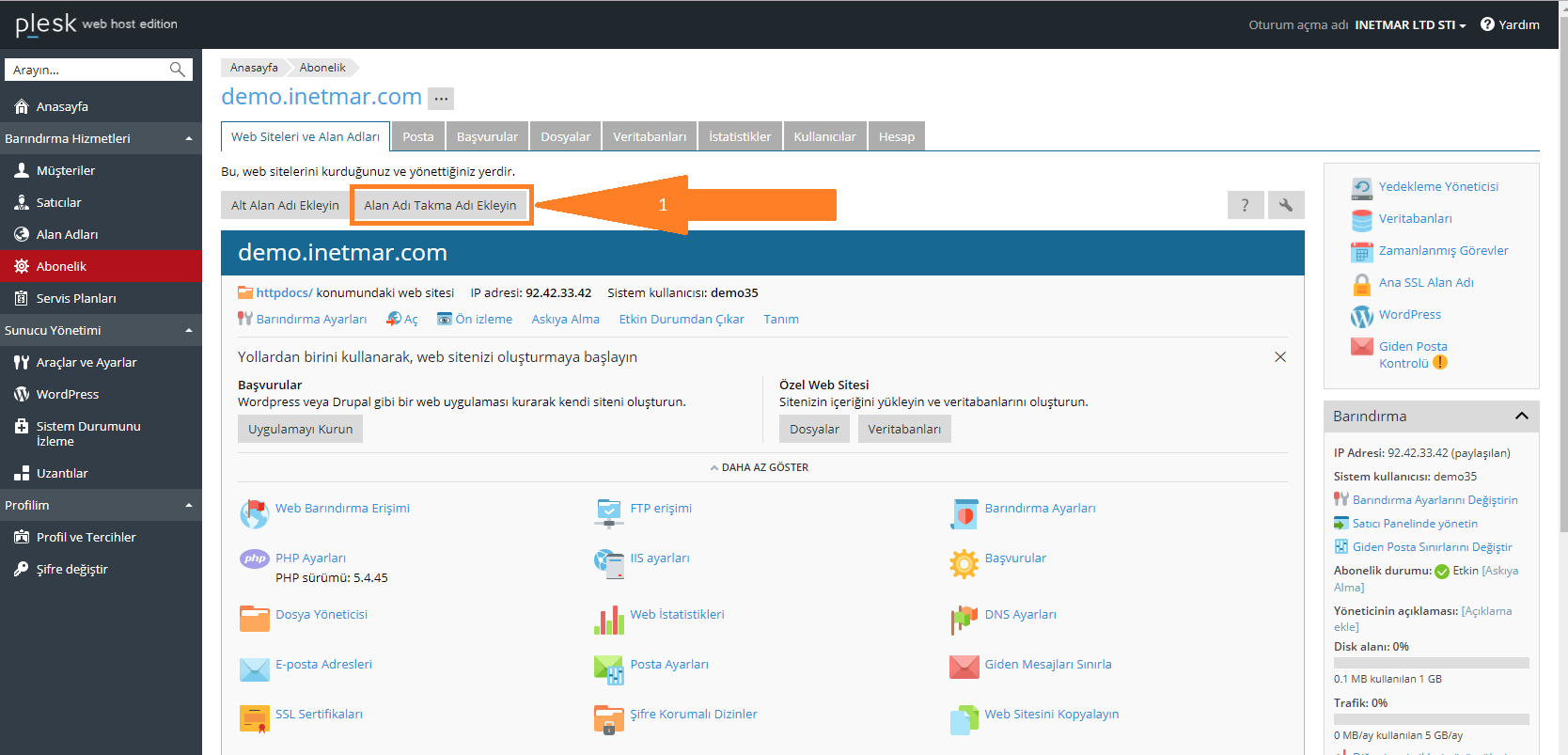Switch to the İstatistikler tab

[740, 136]
